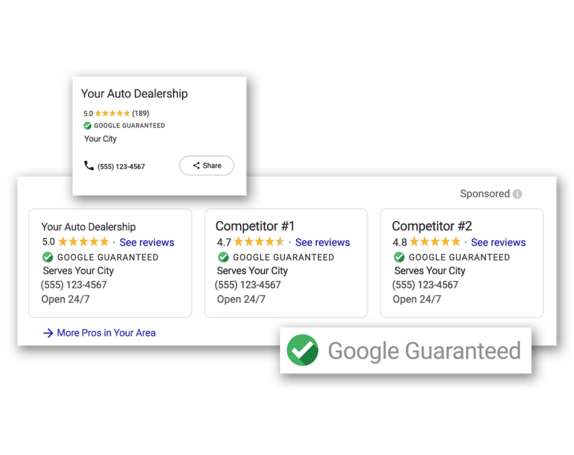Click green badge on Your Auto Dealership listing
Image resolution: width=574 pixels, height=455 pixels.
click(x=48, y=257)
